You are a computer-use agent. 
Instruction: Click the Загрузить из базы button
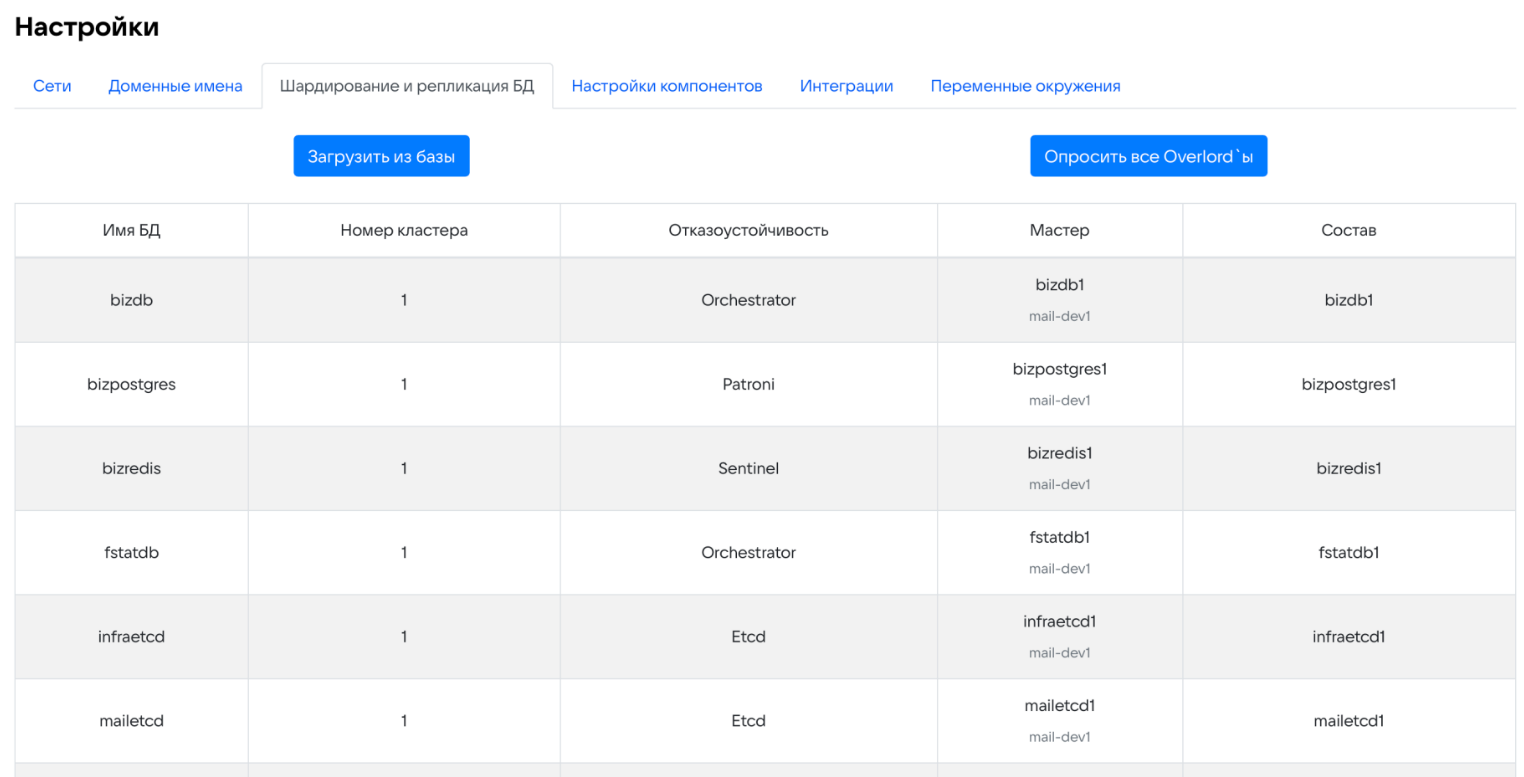click(381, 157)
